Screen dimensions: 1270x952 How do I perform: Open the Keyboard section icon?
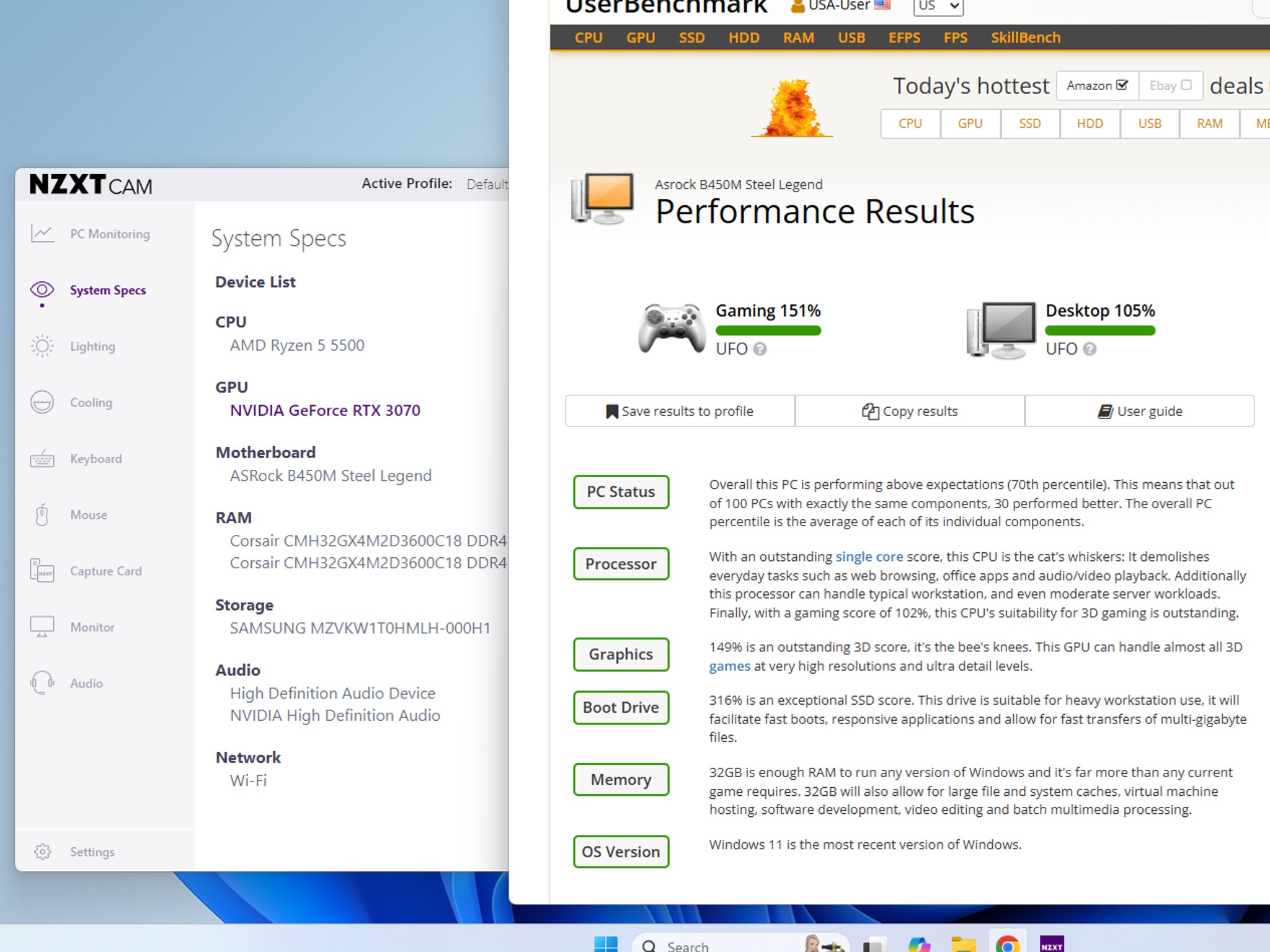(42, 459)
